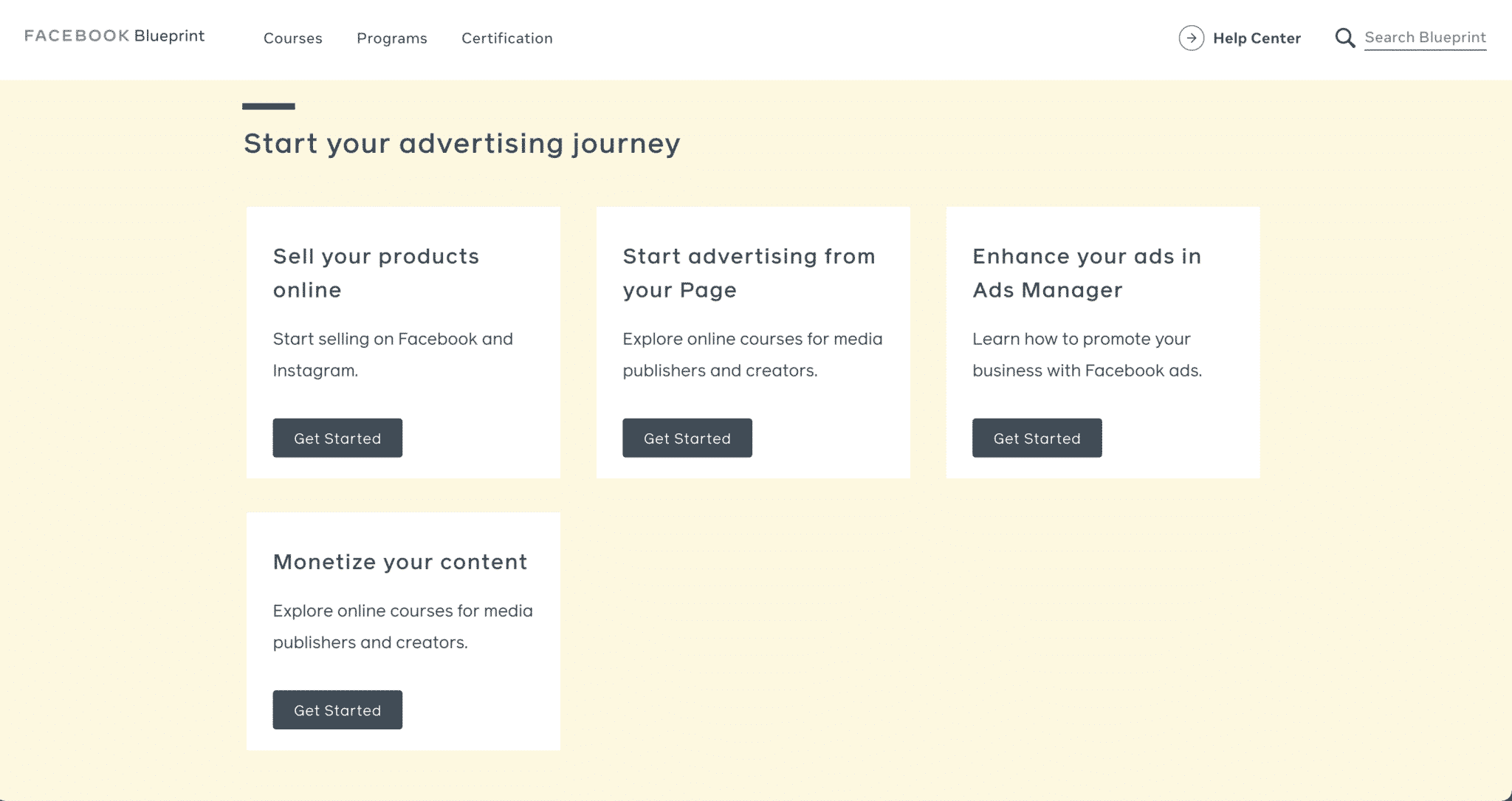
Task: Open the Programs menu item
Action: coord(392,38)
